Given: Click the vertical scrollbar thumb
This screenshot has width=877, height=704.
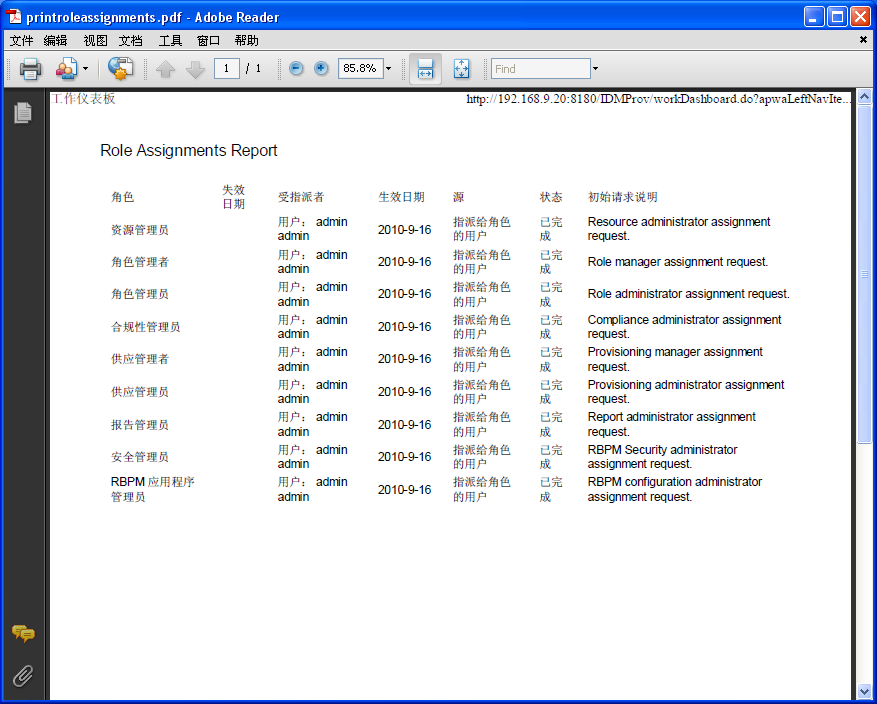Looking at the screenshot, I should 864,274.
